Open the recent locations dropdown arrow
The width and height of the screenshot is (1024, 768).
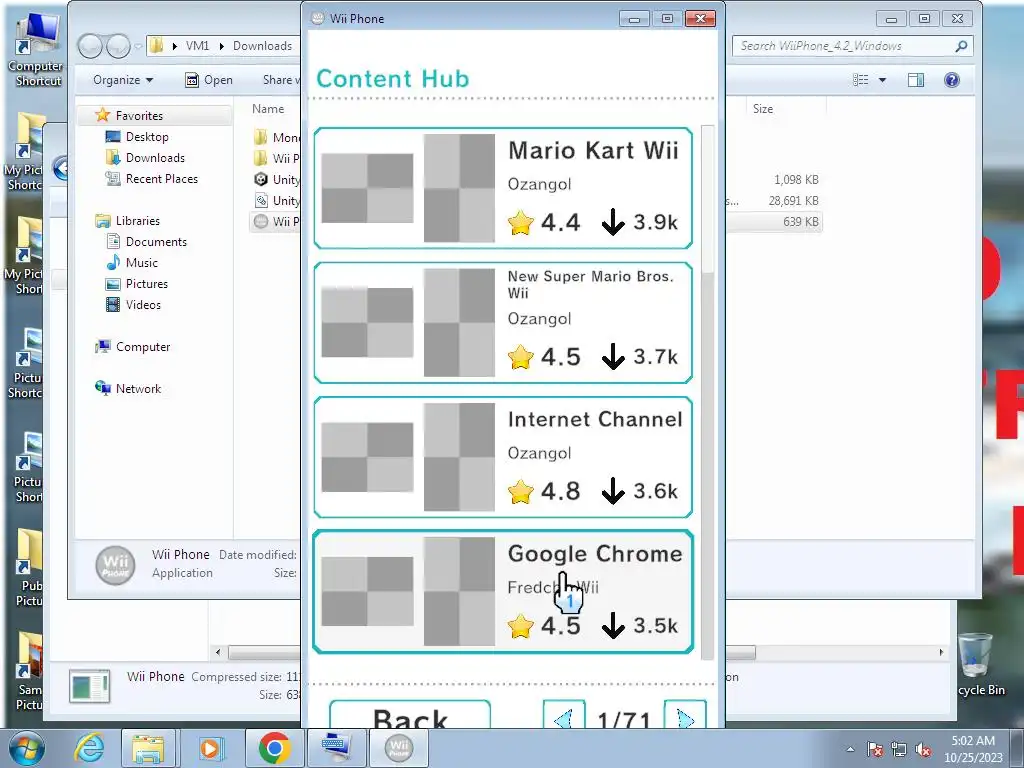coord(138,46)
